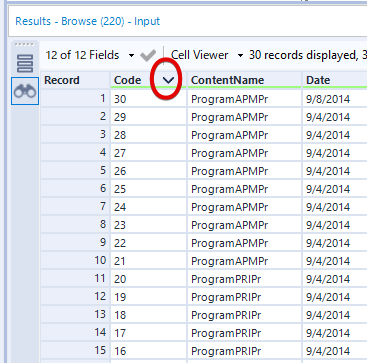Select Code cell with value 28
This screenshot has width=367, height=363.
tap(149, 135)
